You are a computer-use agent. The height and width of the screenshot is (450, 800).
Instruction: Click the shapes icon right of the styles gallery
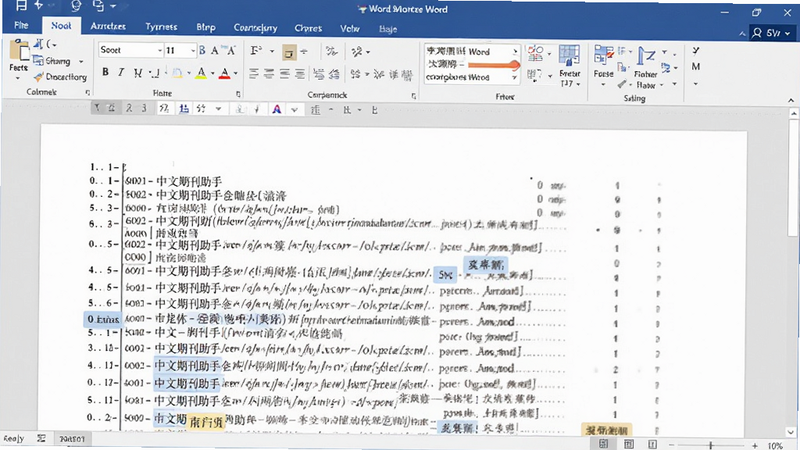point(535,53)
